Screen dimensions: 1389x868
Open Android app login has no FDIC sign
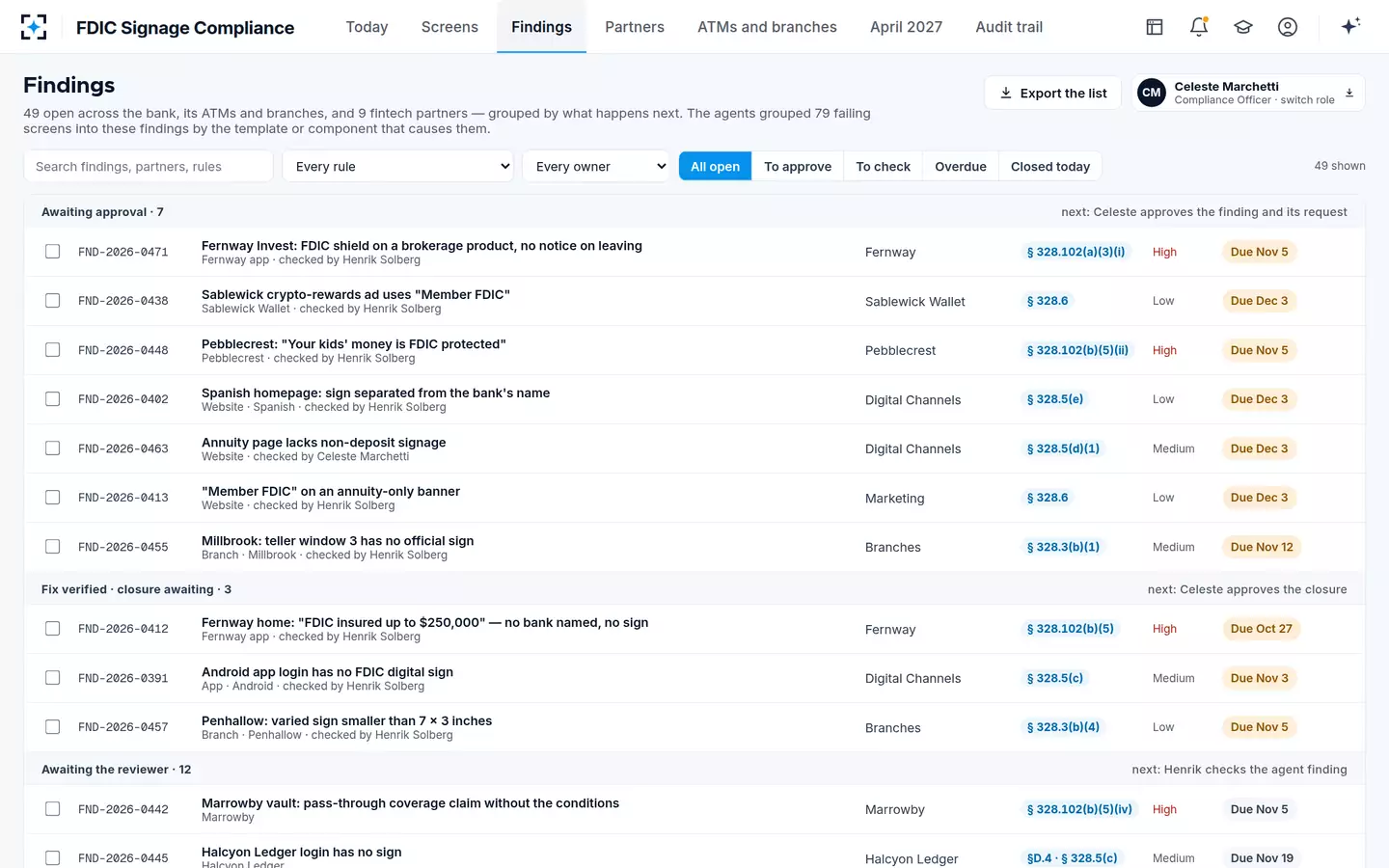(x=327, y=672)
